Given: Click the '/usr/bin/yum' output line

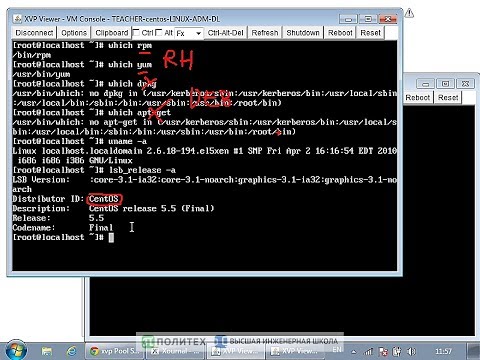Looking at the screenshot, I should tap(41, 74).
